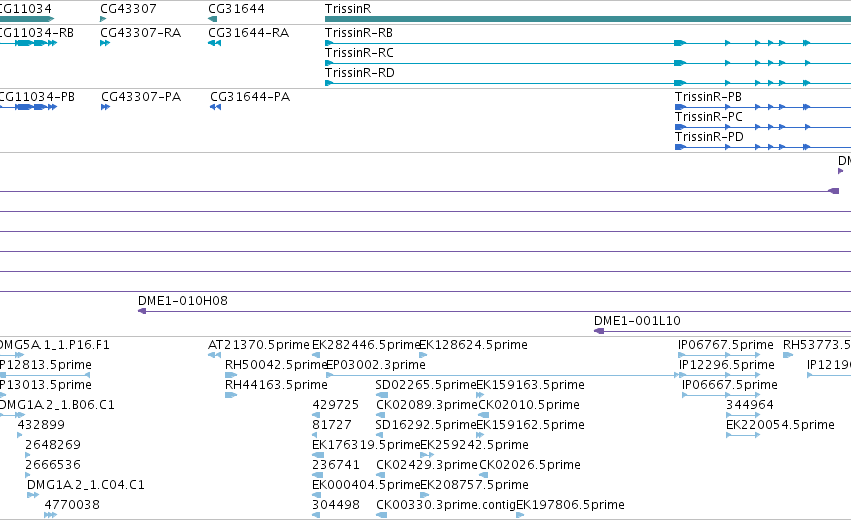
Task: Click the DME1-001L10 clone arrowhead
Action: point(599,331)
